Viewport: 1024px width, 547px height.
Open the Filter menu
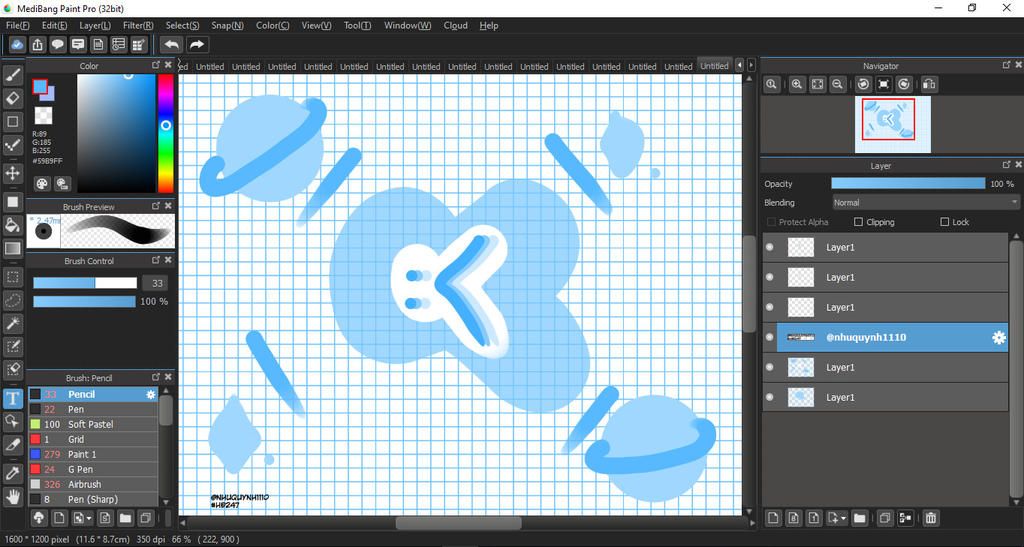(138, 25)
